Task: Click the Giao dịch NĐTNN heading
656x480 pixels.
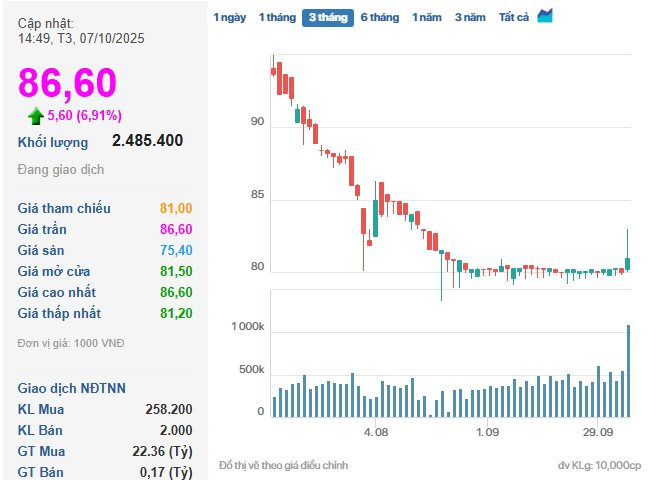Action: (72, 388)
